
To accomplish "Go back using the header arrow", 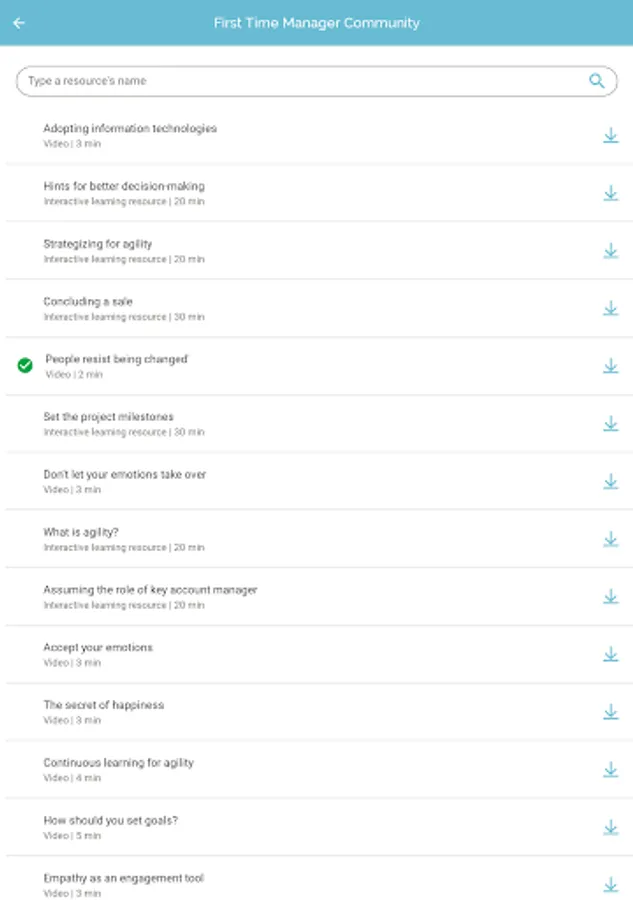I will 19,23.
